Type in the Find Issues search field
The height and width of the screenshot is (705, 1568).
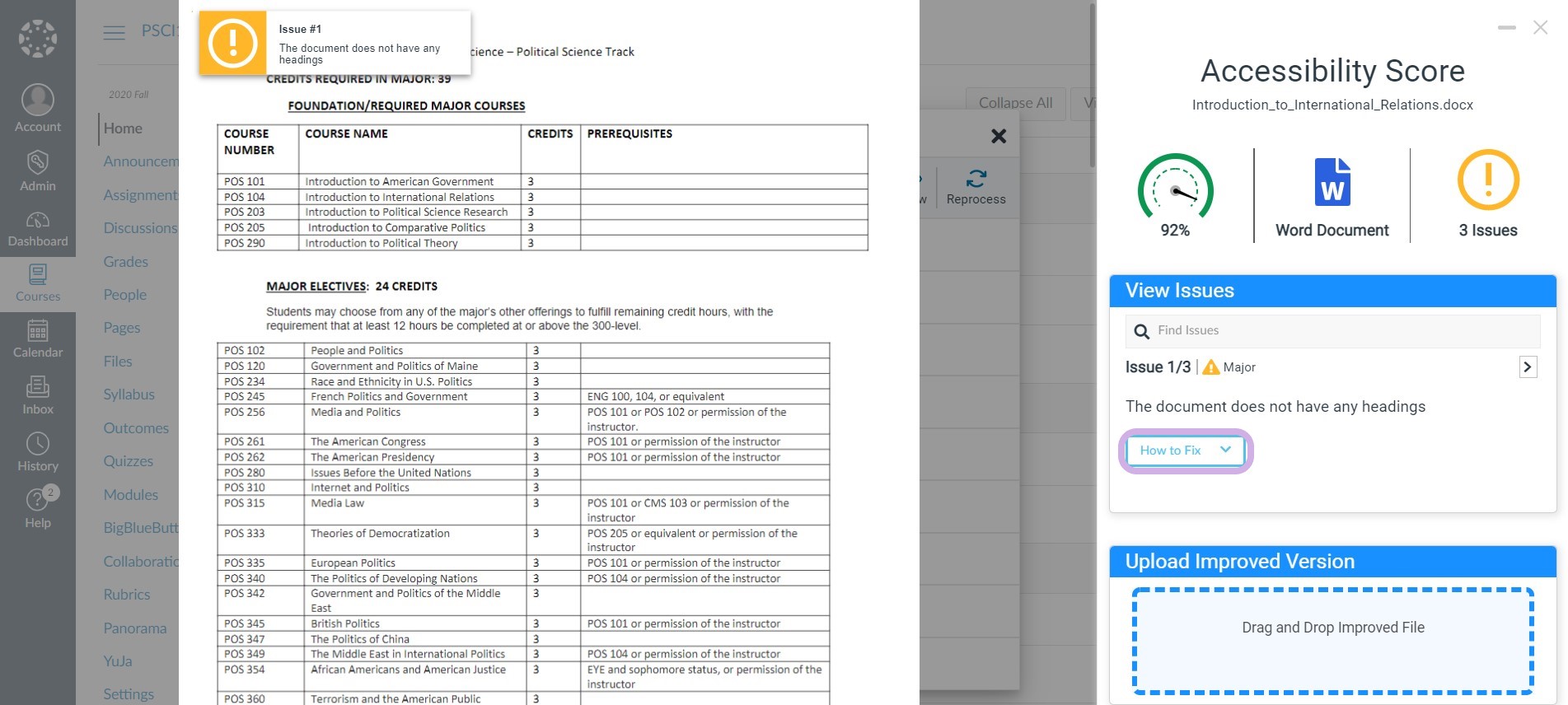coord(1343,331)
